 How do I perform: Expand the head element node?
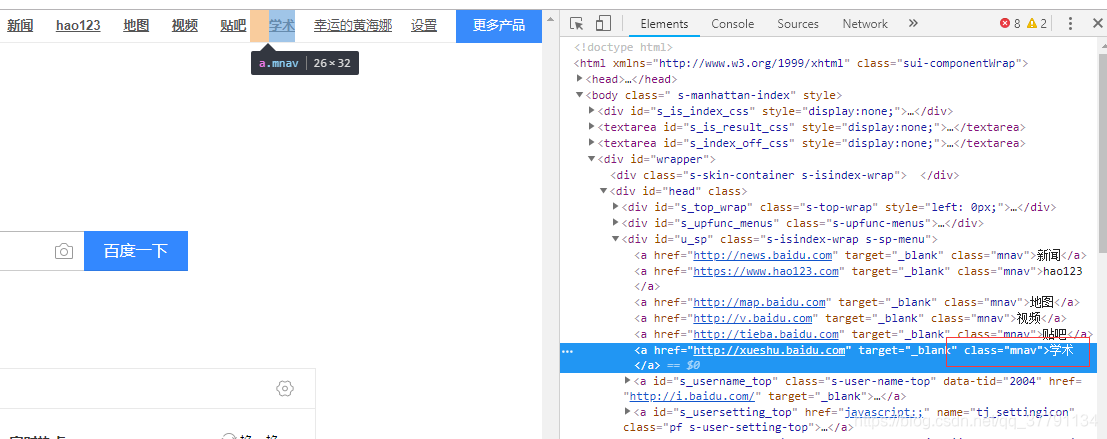pos(580,79)
